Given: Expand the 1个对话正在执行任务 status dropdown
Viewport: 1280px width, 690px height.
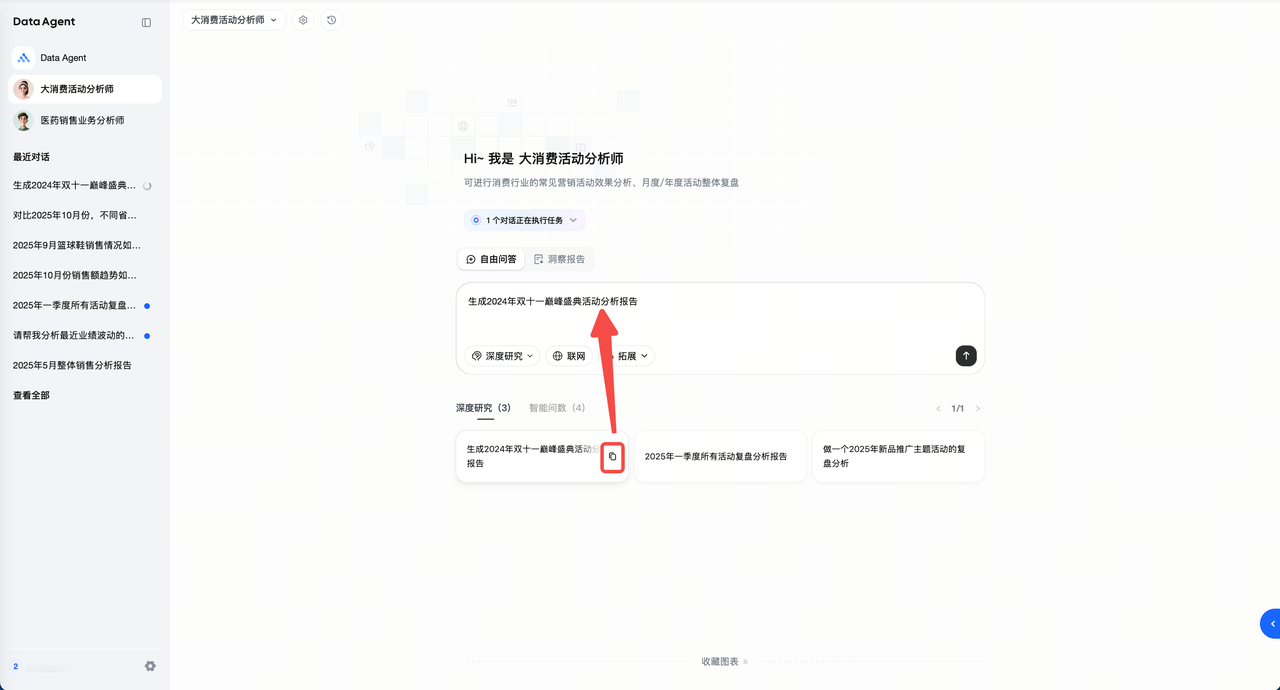Looking at the screenshot, I should (x=524, y=220).
